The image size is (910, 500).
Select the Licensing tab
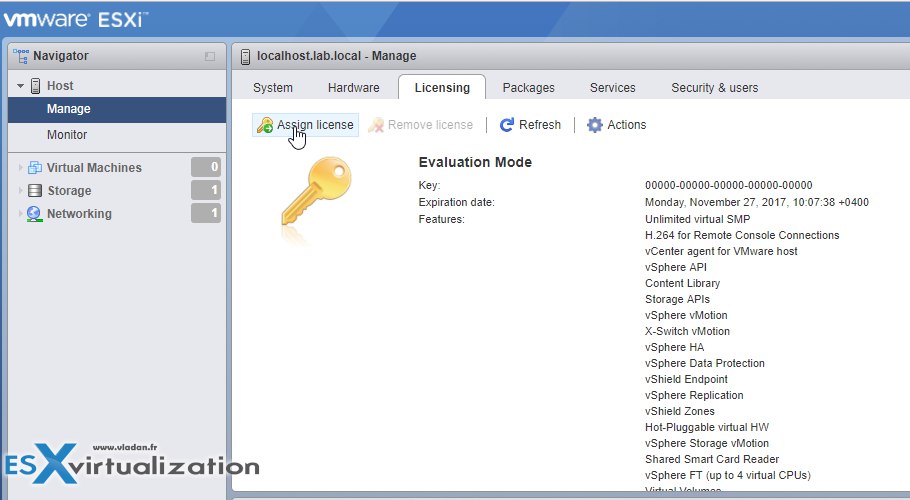(x=442, y=88)
